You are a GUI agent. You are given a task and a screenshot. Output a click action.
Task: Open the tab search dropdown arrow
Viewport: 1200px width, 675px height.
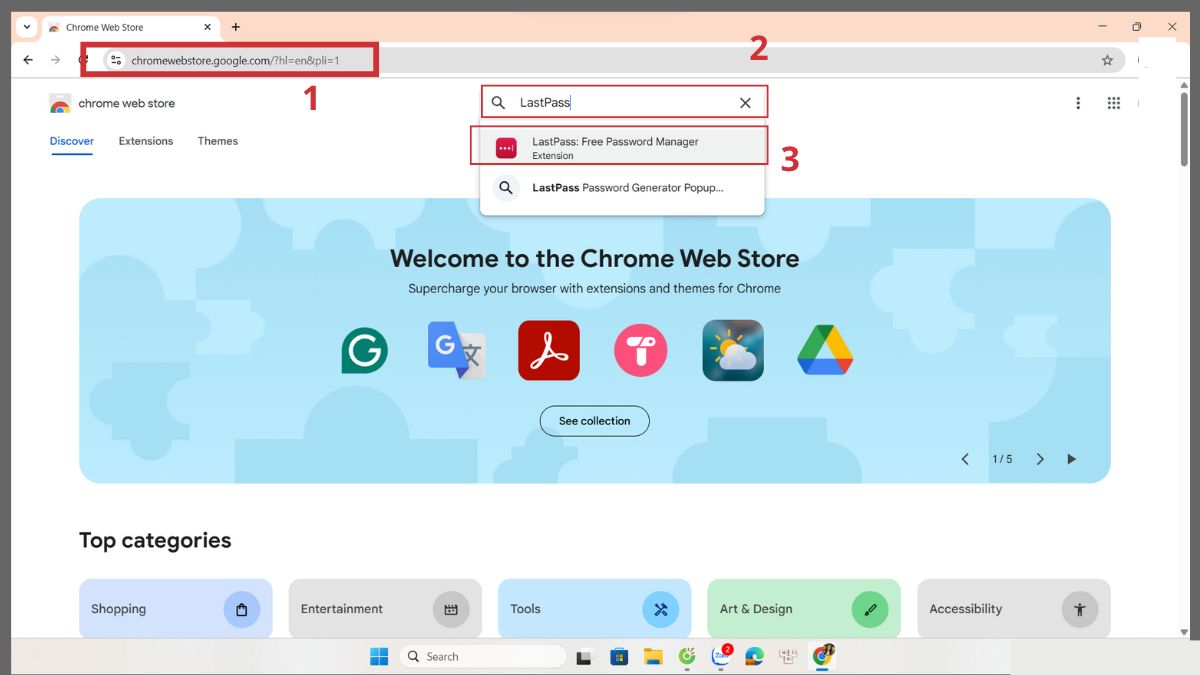[x=25, y=27]
